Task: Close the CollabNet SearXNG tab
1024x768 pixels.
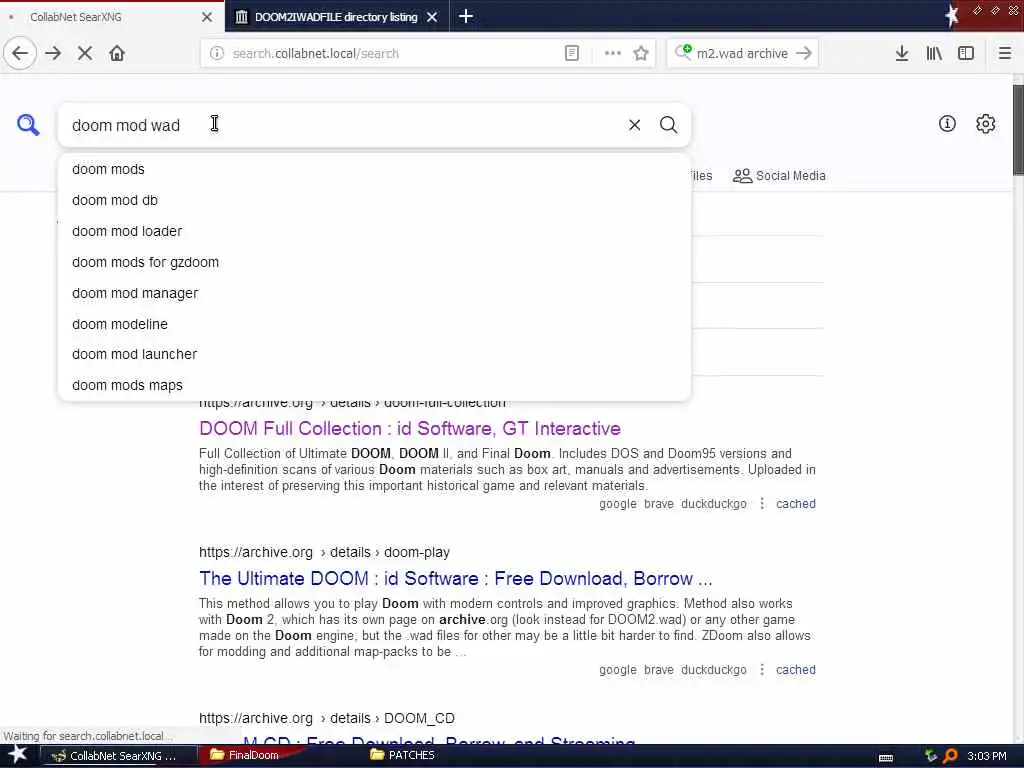Action: (x=207, y=17)
